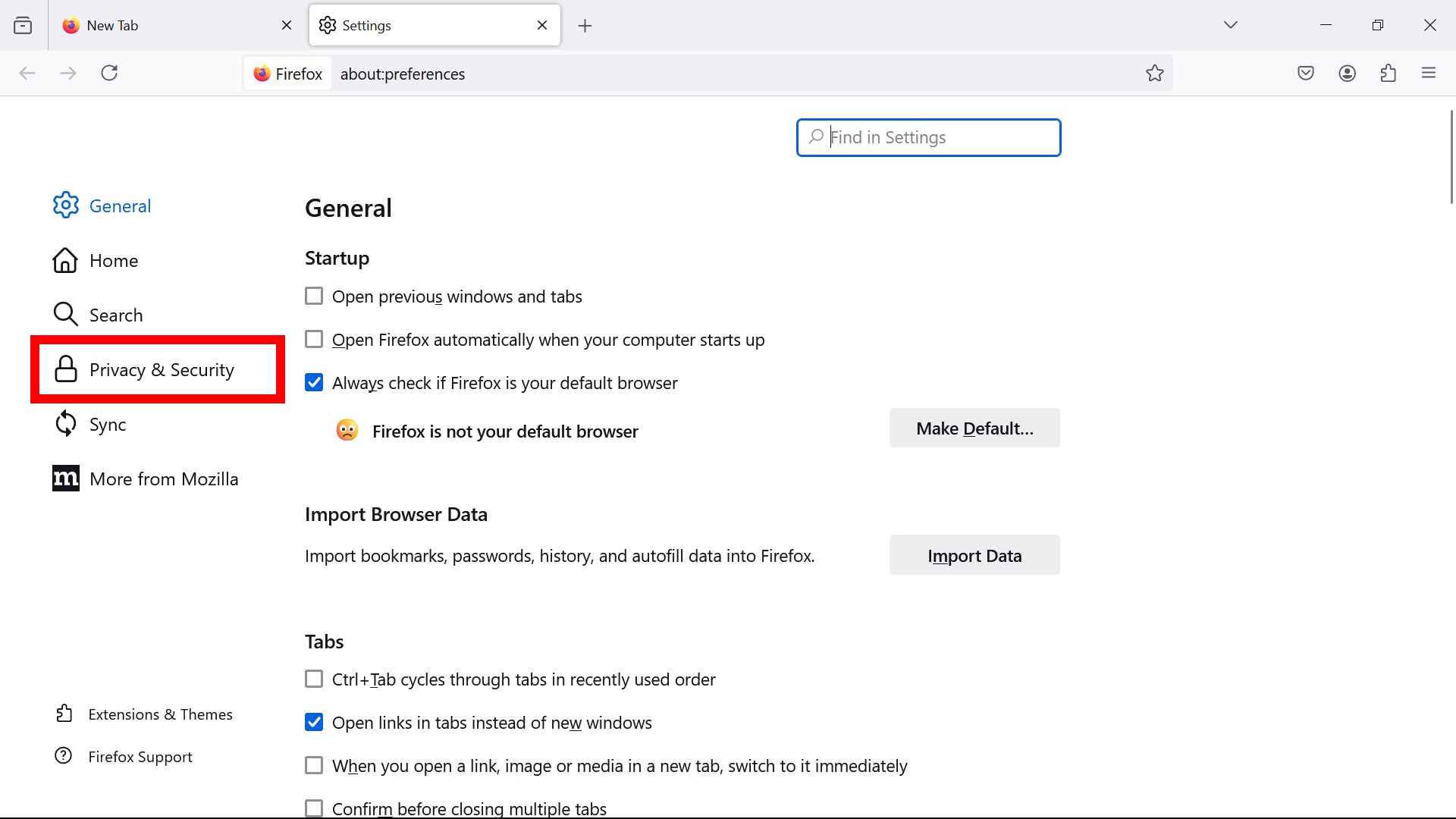Bookmark the page via the star icon
This screenshot has height=819, width=1456.
click(x=1155, y=73)
